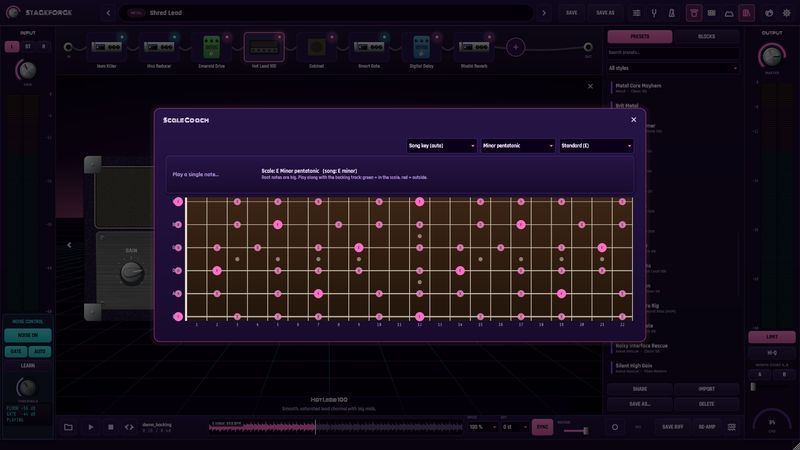
Task: Add a new block with plus button
Action: click(515, 47)
